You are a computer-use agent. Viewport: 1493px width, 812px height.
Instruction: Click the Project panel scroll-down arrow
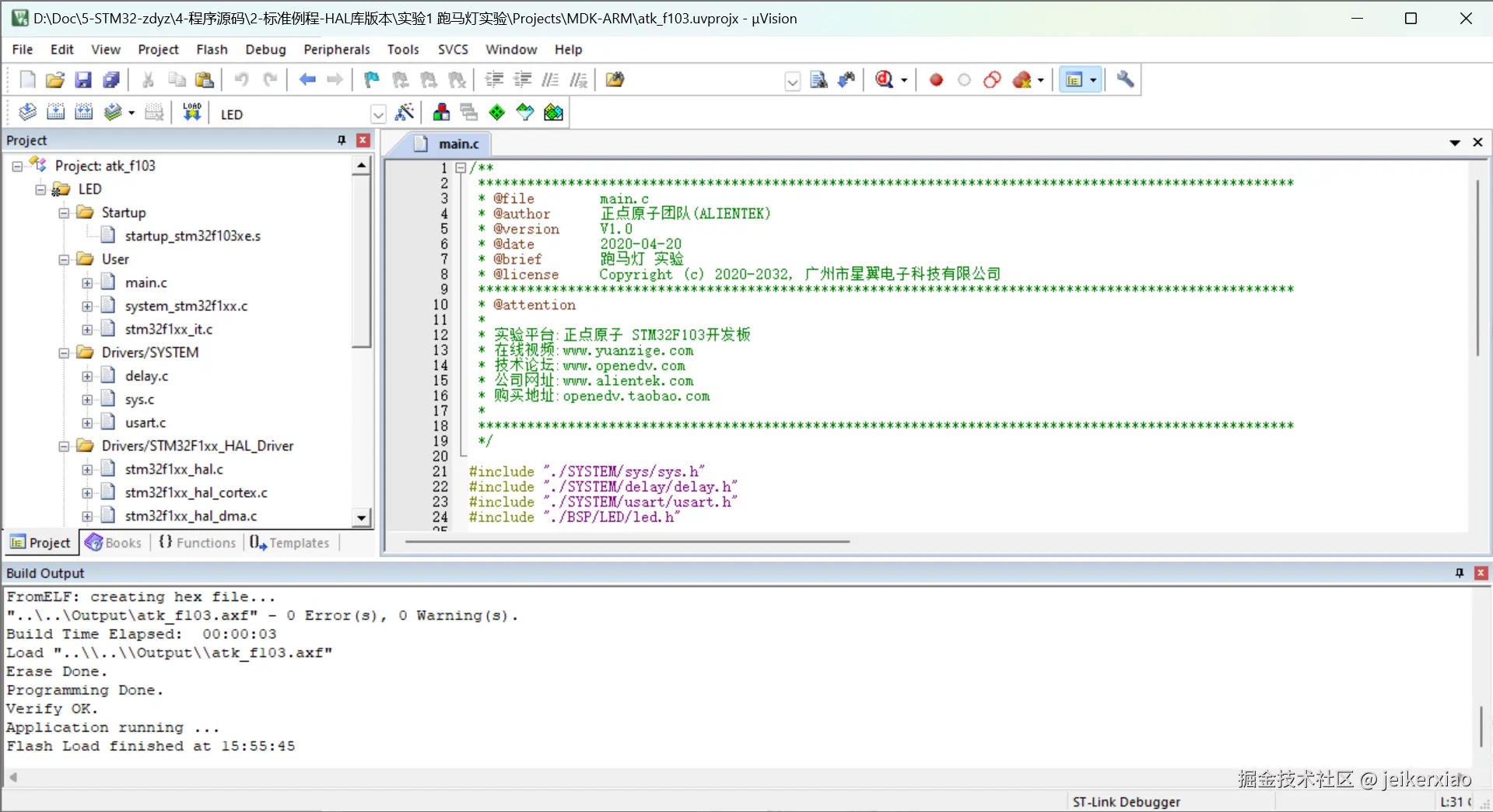click(361, 518)
